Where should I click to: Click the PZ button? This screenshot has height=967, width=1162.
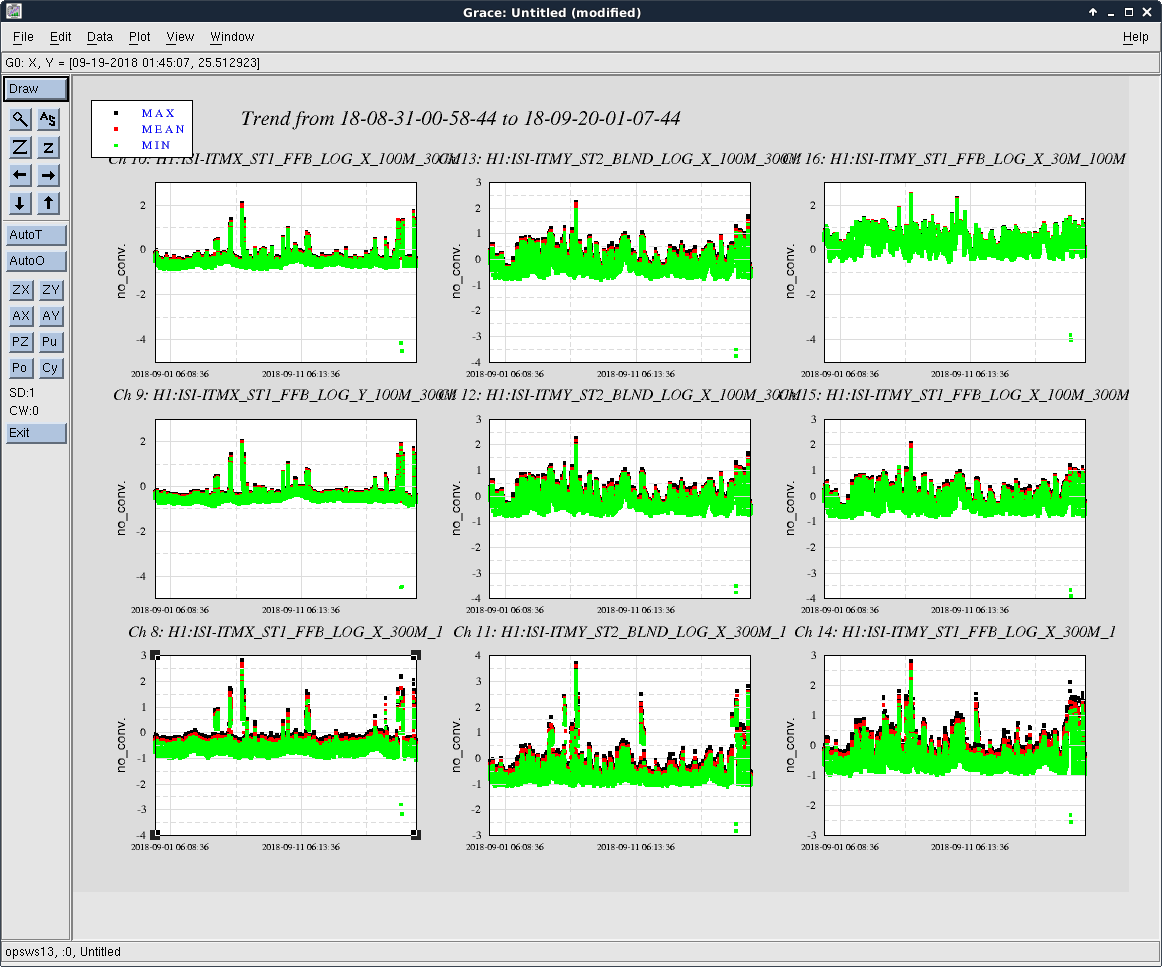[x=21, y=342]
